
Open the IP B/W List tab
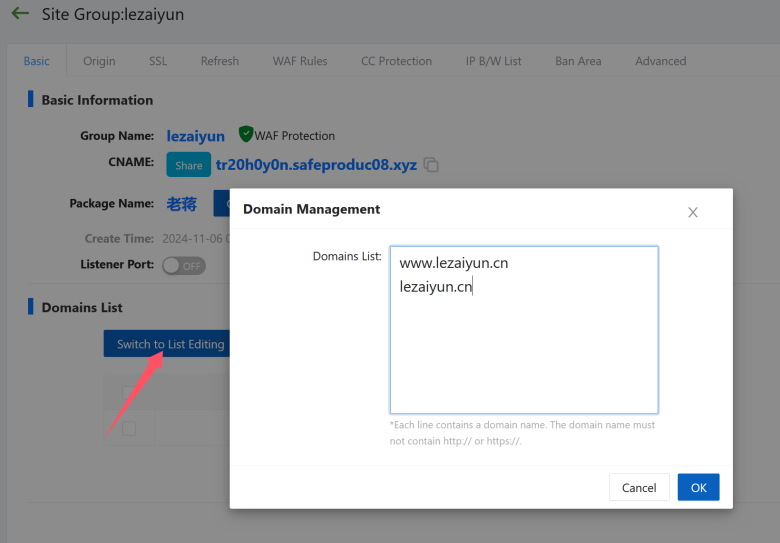[493, 61]
